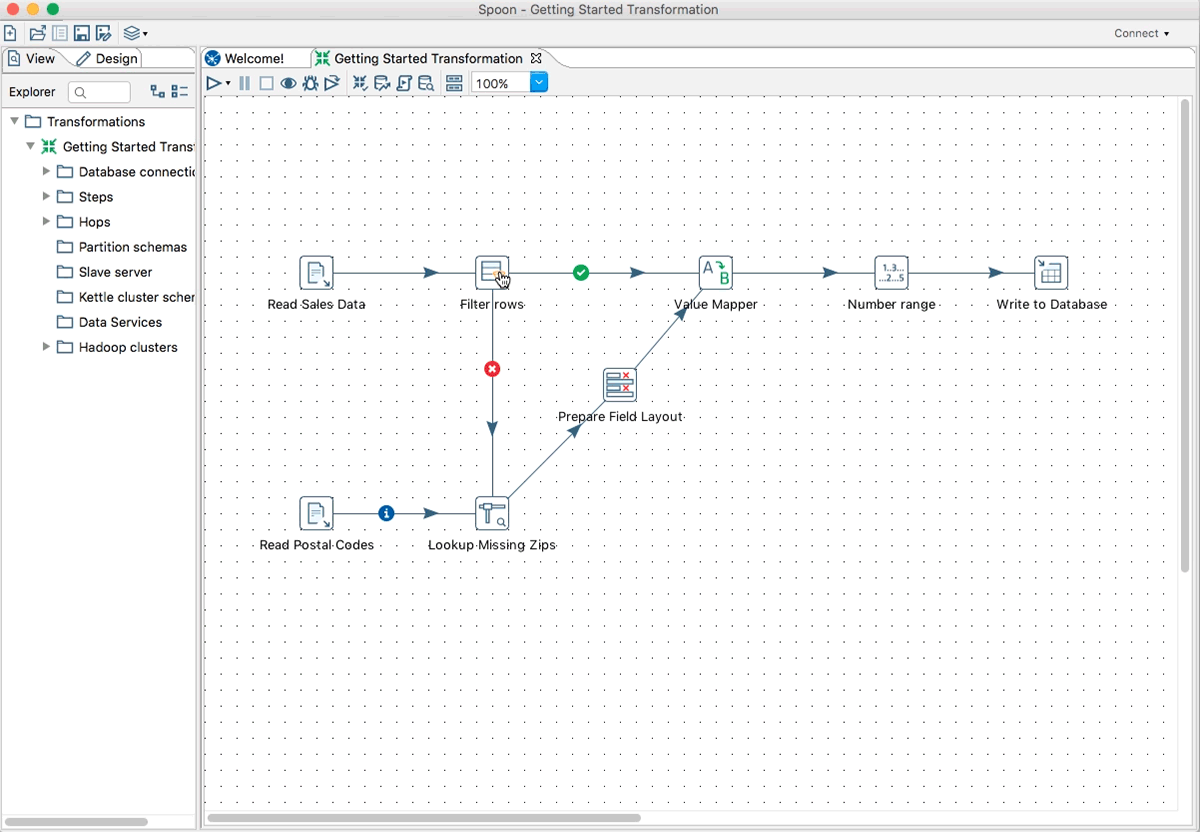Click the canvas horizontal scrollbar
The height and width of the screenshot is (832, 1200).
423,818
